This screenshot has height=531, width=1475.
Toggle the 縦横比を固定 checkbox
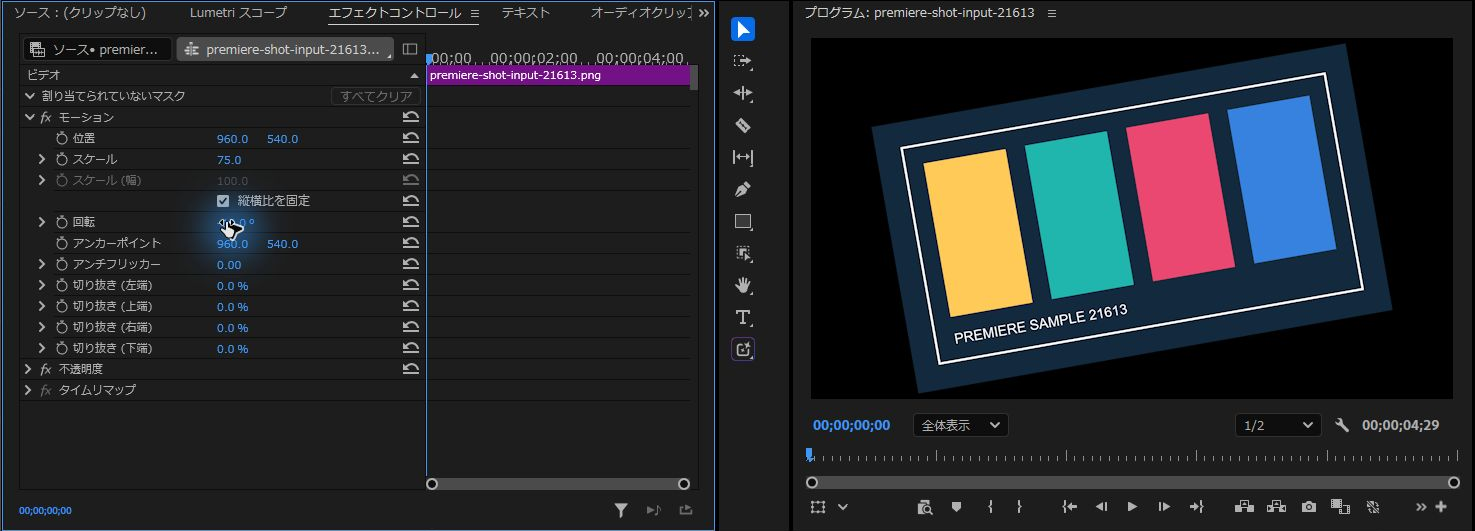coord(223,201)
